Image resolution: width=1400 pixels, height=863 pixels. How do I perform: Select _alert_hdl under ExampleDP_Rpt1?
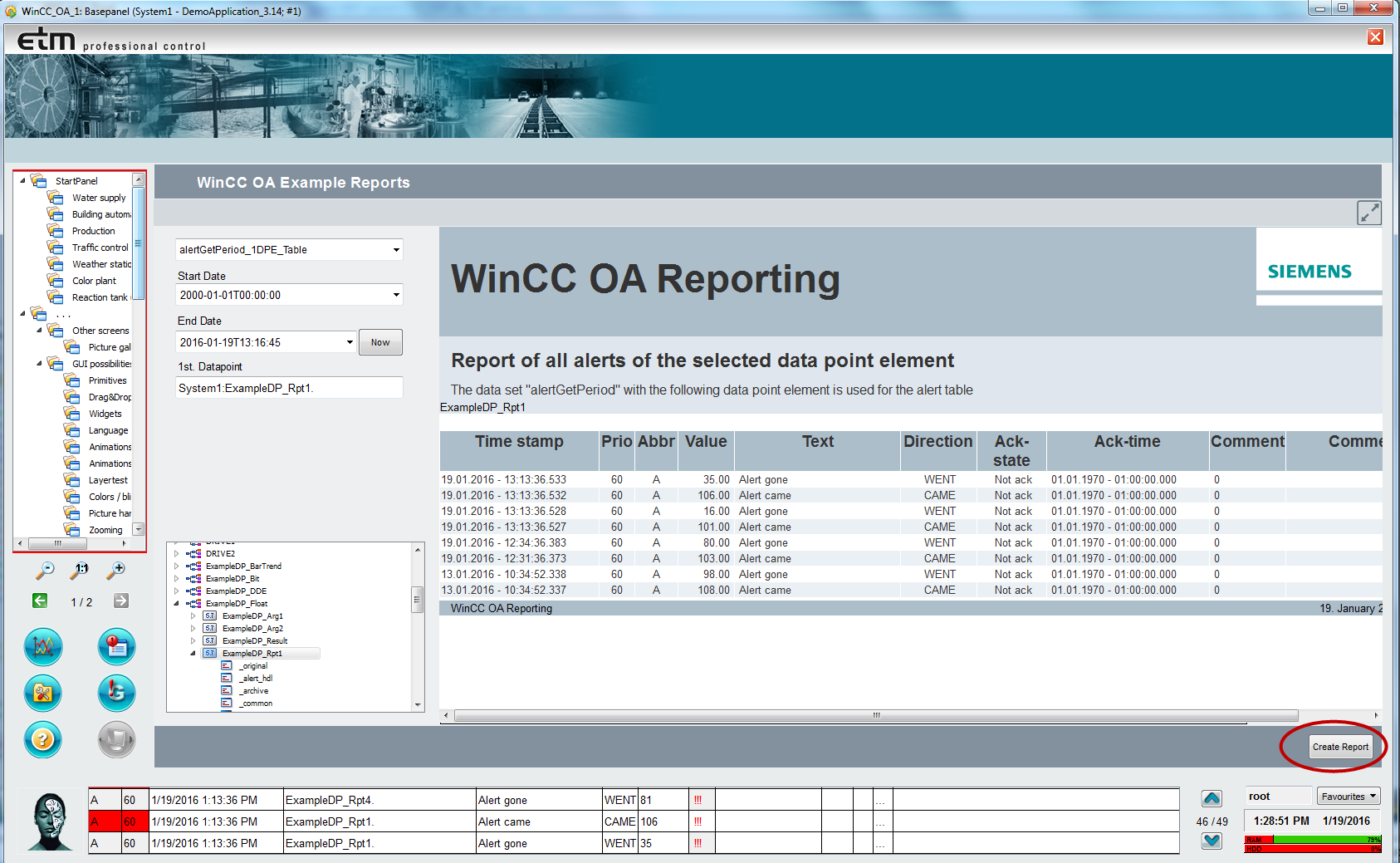256,679
